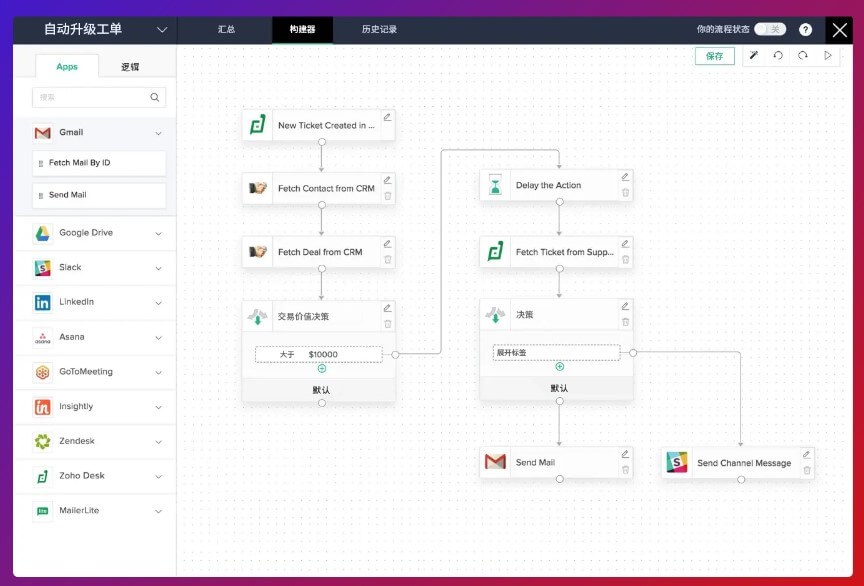Click the play test-run icon
Viewport: 864px width, 586px height.
[828, 55]
